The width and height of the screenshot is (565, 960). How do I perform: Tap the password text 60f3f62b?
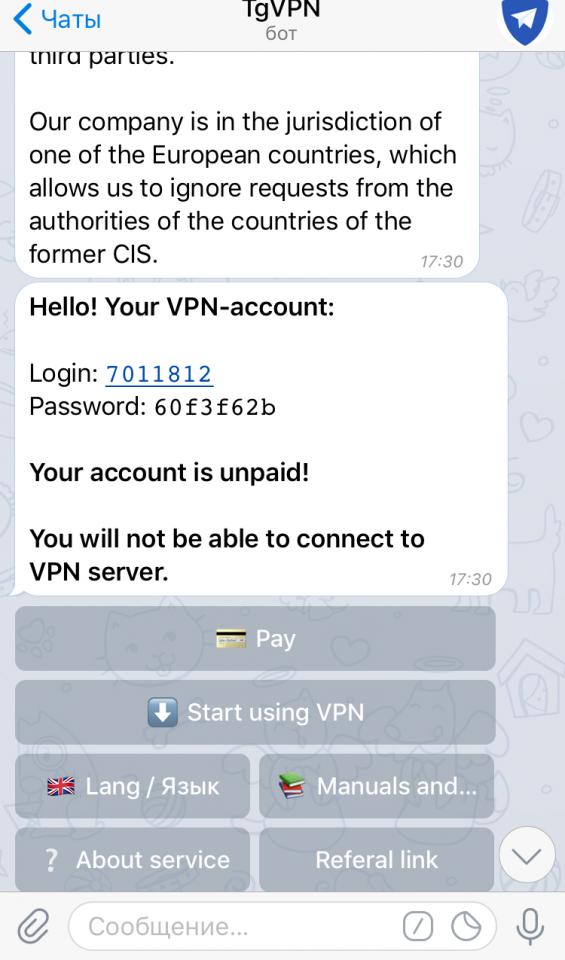pyautogui.click(x=215, y=407)
